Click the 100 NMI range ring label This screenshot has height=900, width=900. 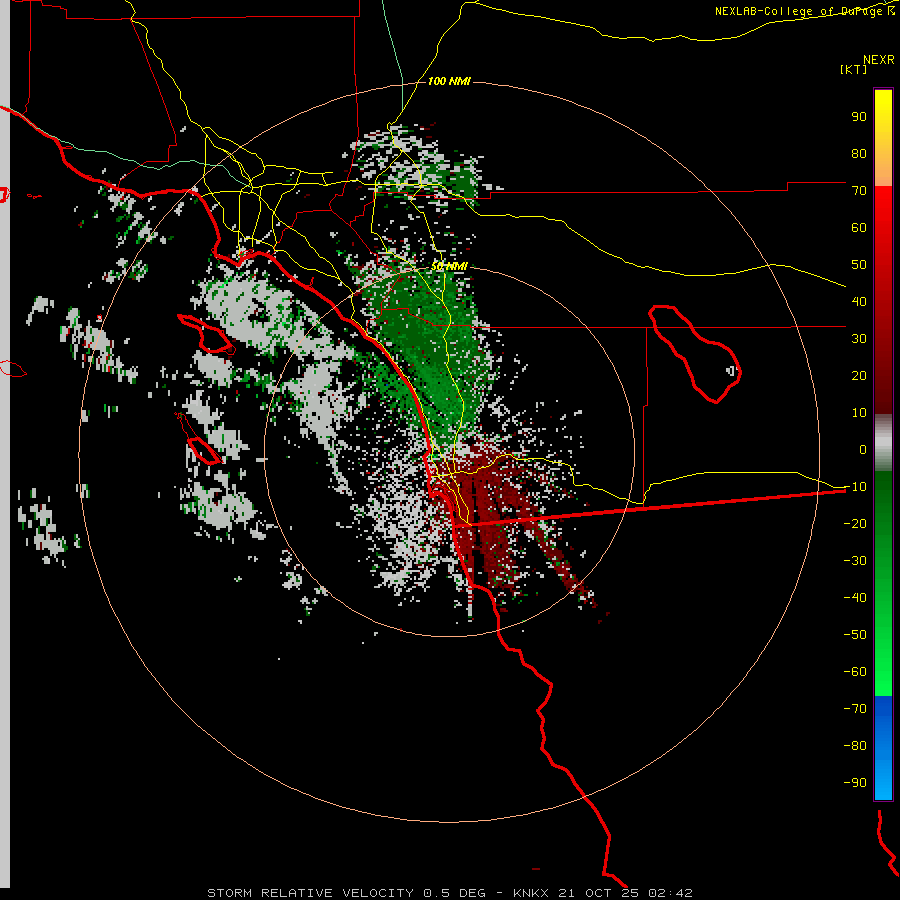(449, 82)
